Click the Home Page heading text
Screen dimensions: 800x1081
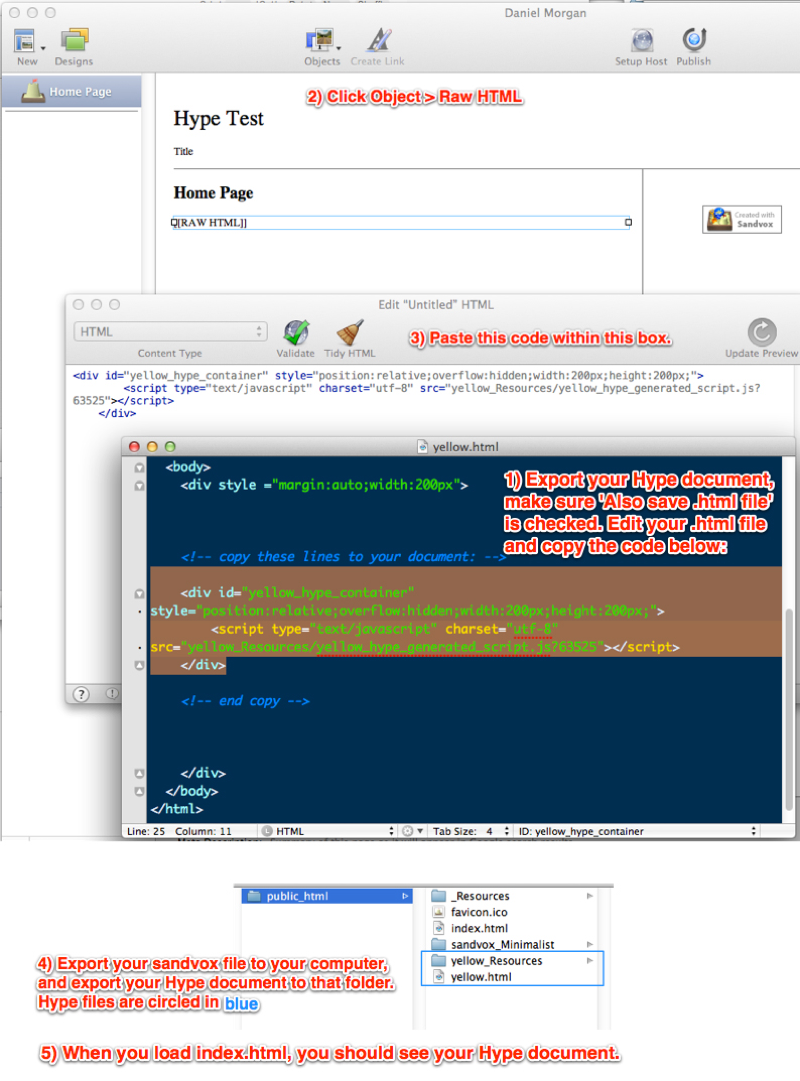tap(213, 193)
